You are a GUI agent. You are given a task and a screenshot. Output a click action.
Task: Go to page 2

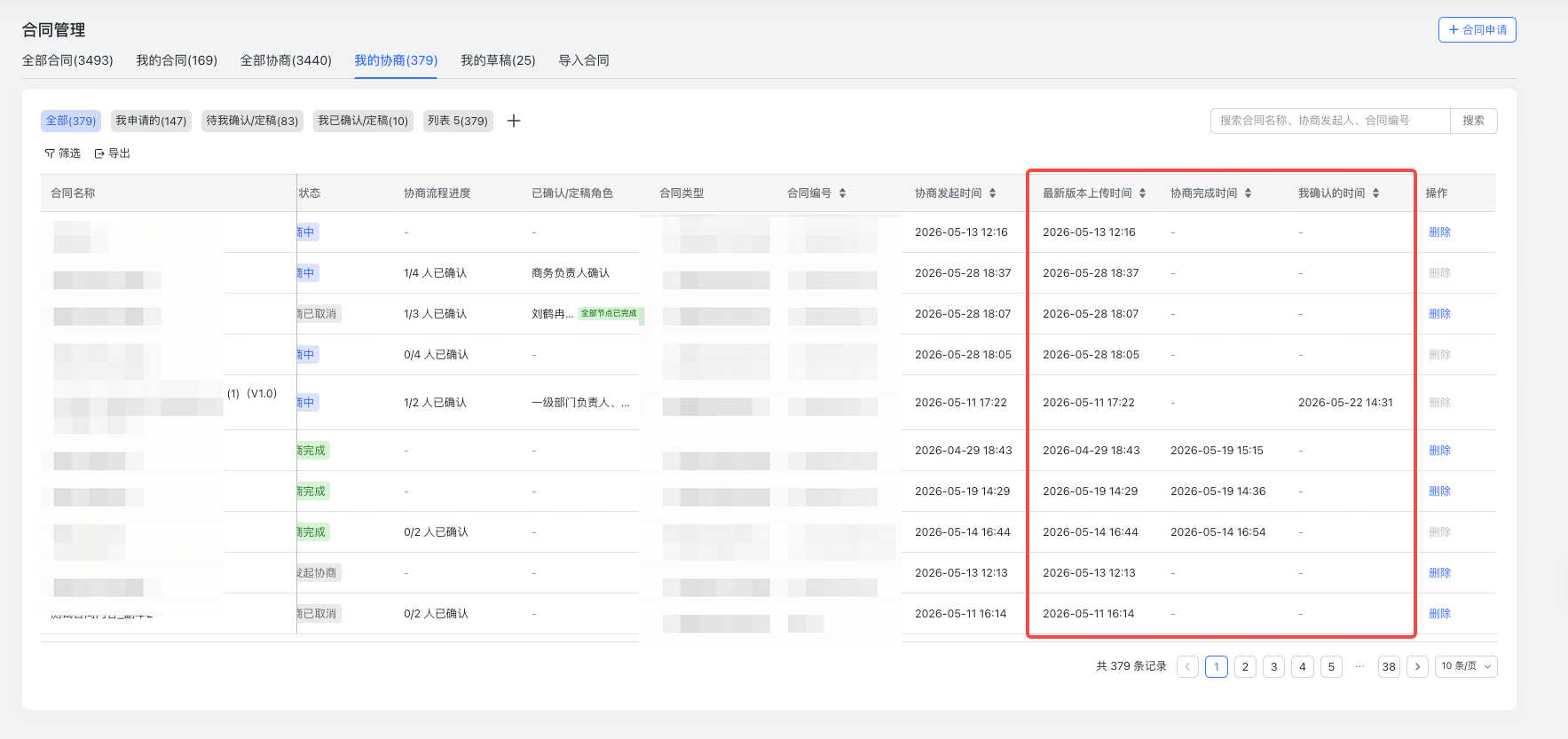[1245, 666]
